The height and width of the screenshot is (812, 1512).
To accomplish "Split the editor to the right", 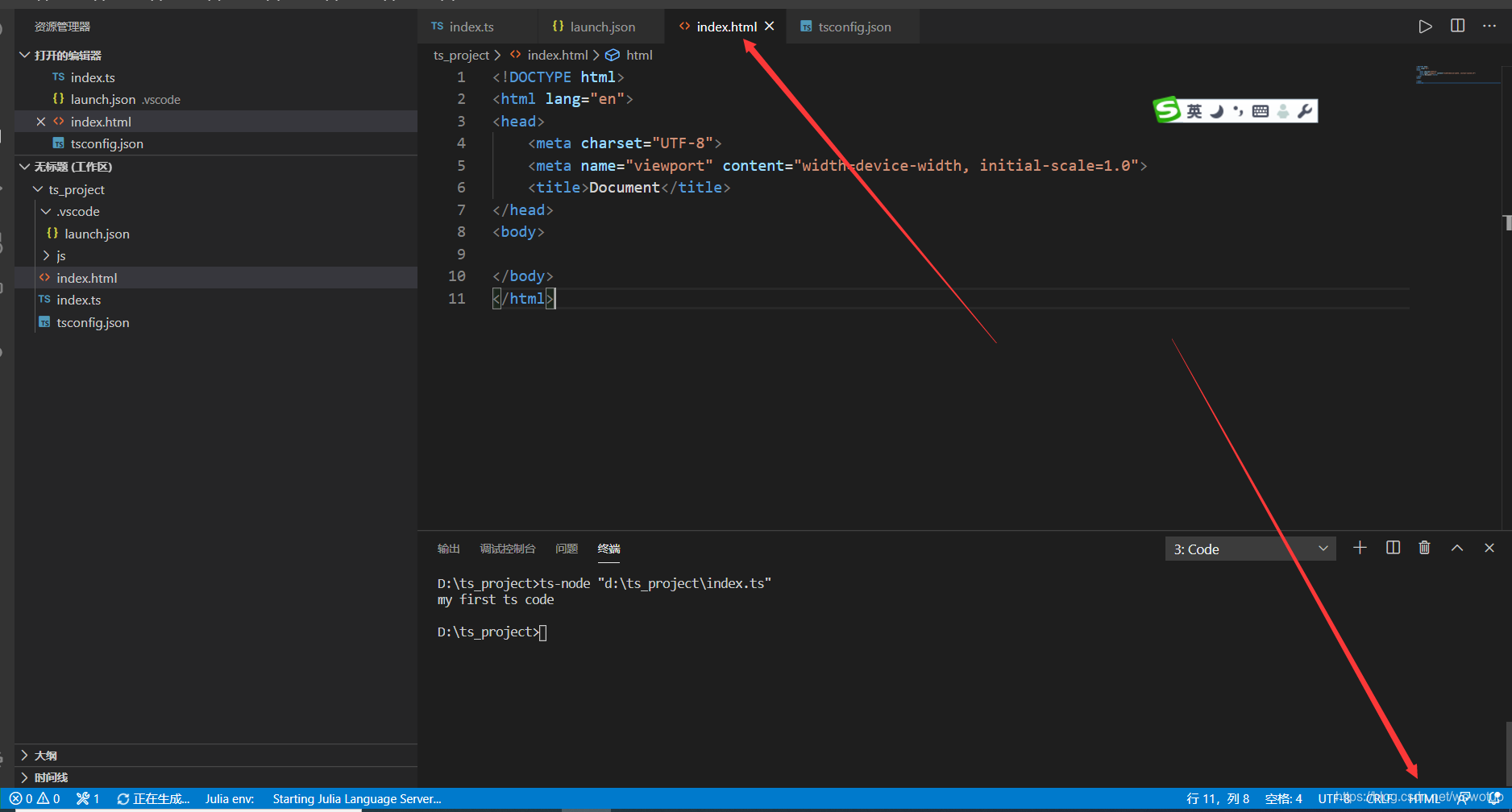I will point(1457,26).
